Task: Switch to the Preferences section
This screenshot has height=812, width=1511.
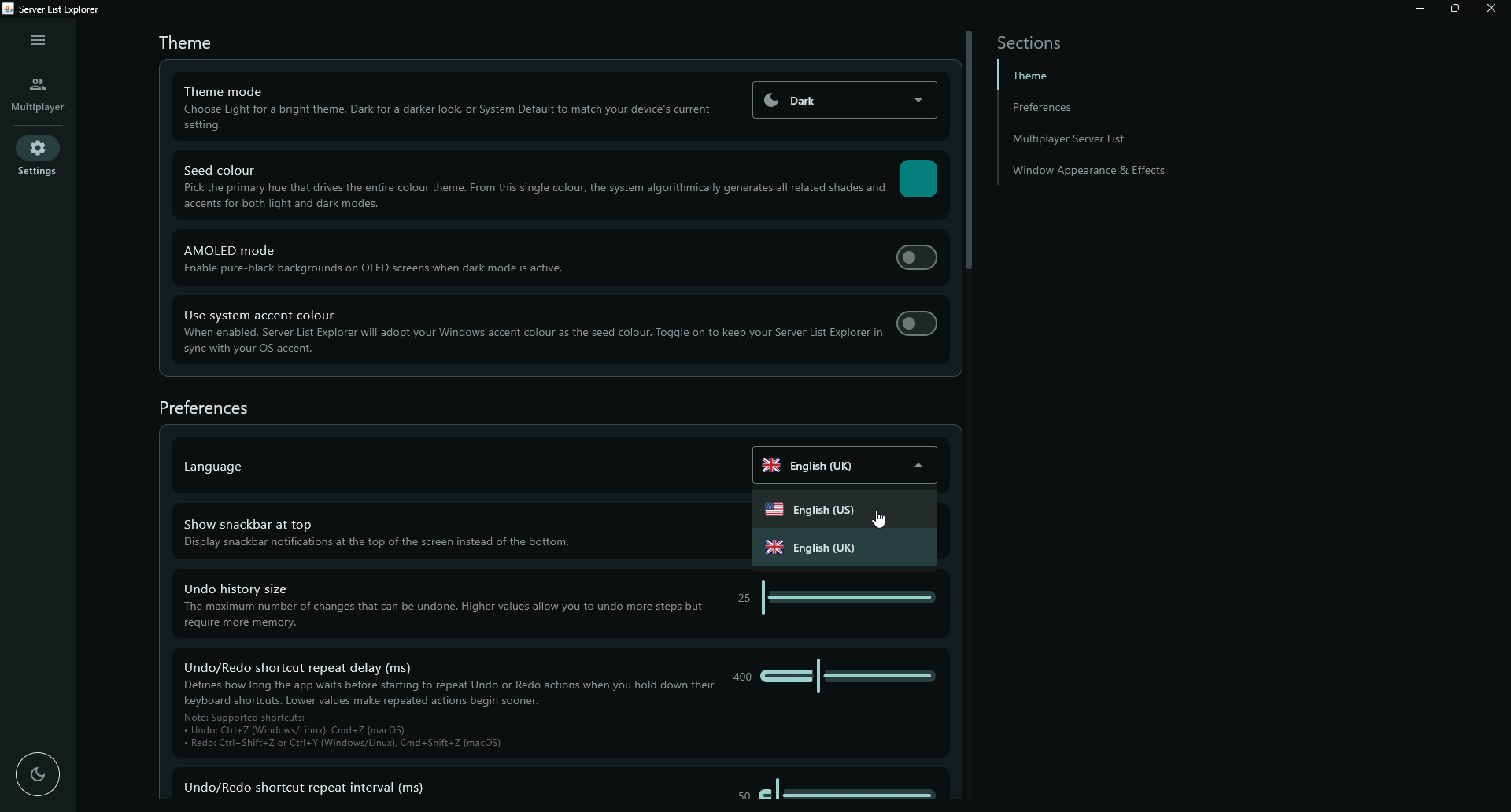Action: [1042, 108]
